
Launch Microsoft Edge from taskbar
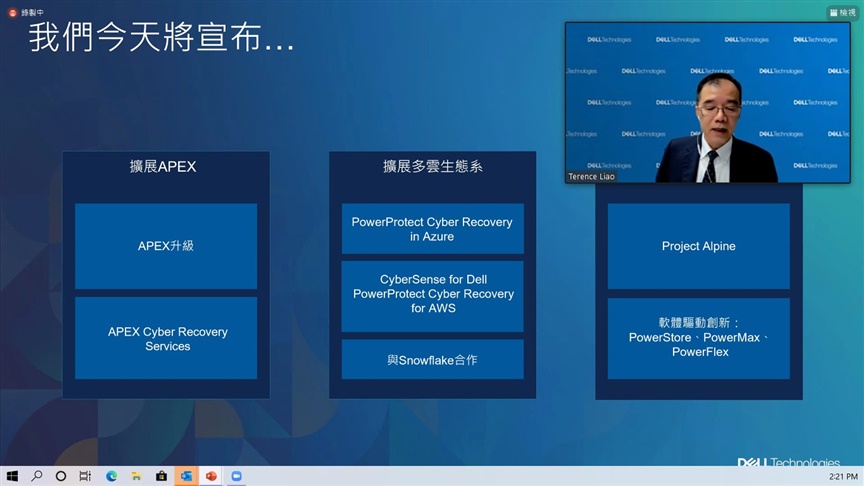pos(111,476)
